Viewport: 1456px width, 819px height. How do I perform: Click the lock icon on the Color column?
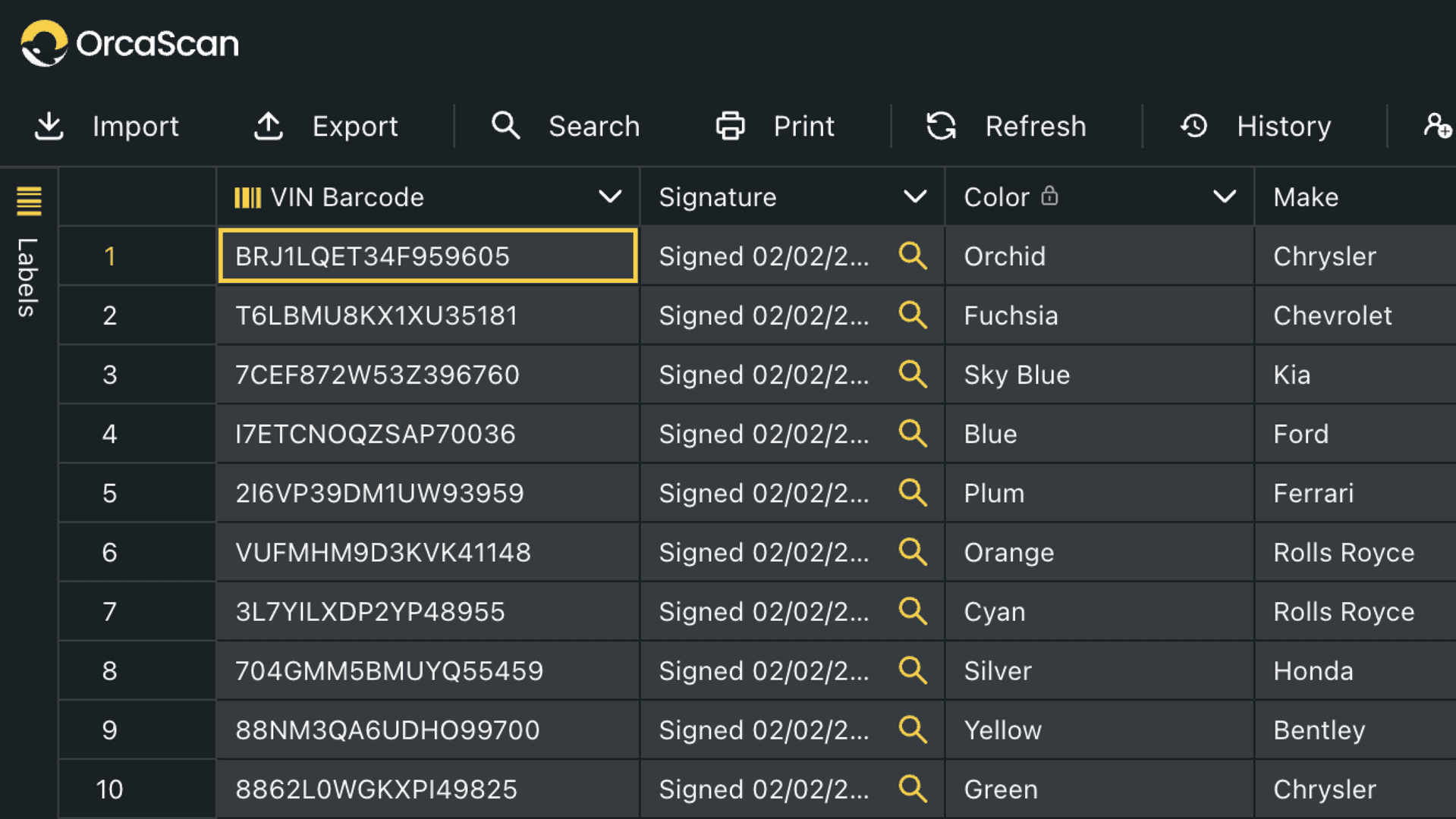(1050, 196)
